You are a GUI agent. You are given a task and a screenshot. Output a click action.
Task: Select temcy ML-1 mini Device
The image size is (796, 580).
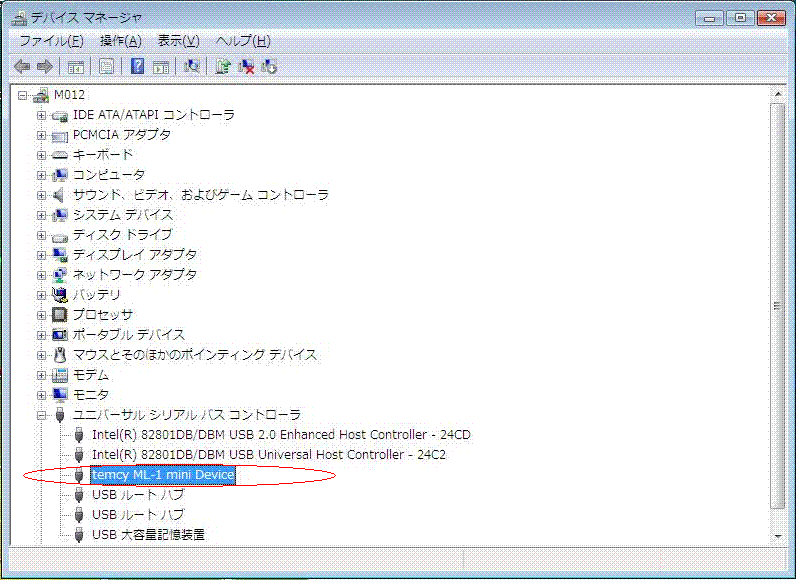[163, 475]
